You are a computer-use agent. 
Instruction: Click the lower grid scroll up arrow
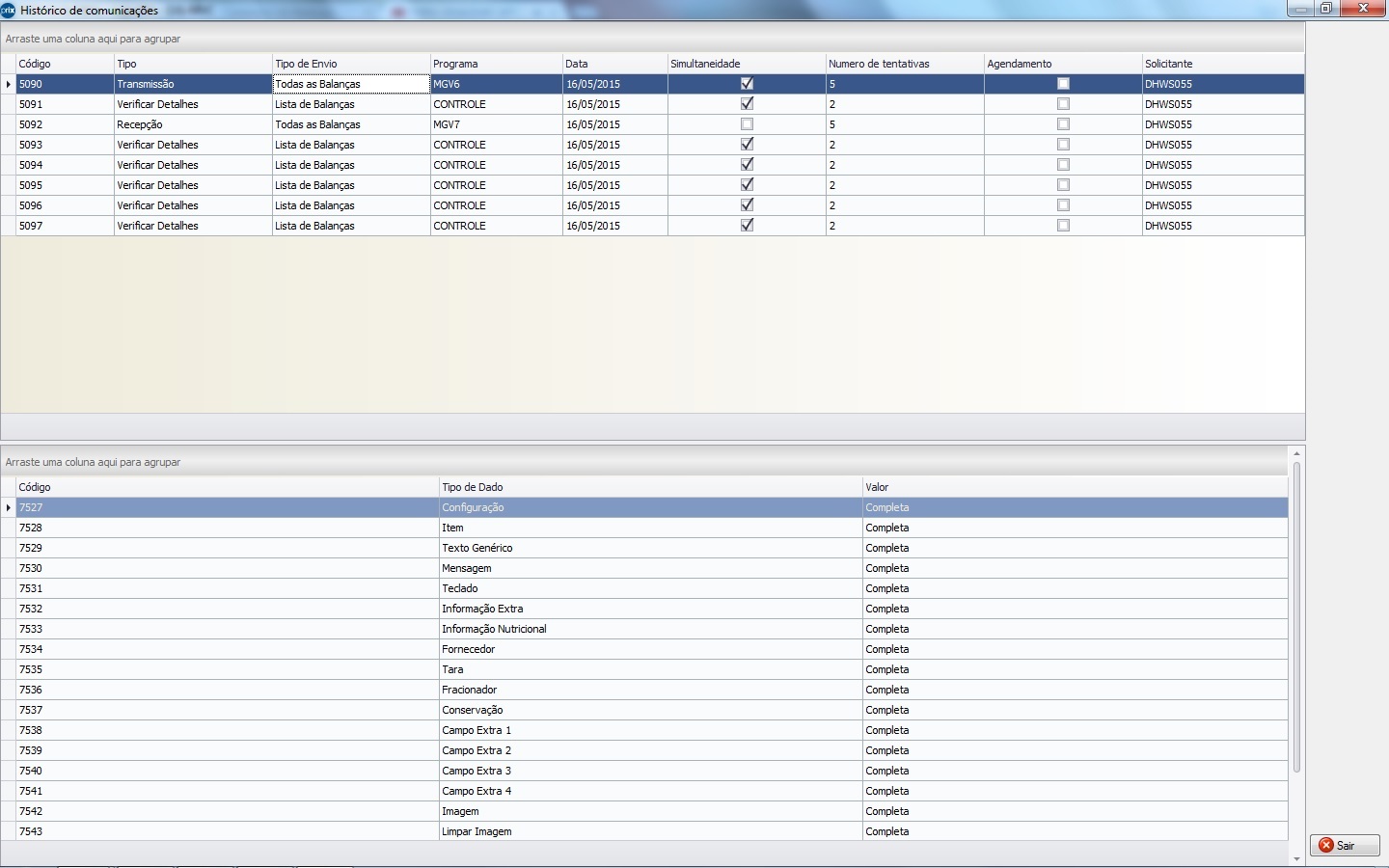1296,453
